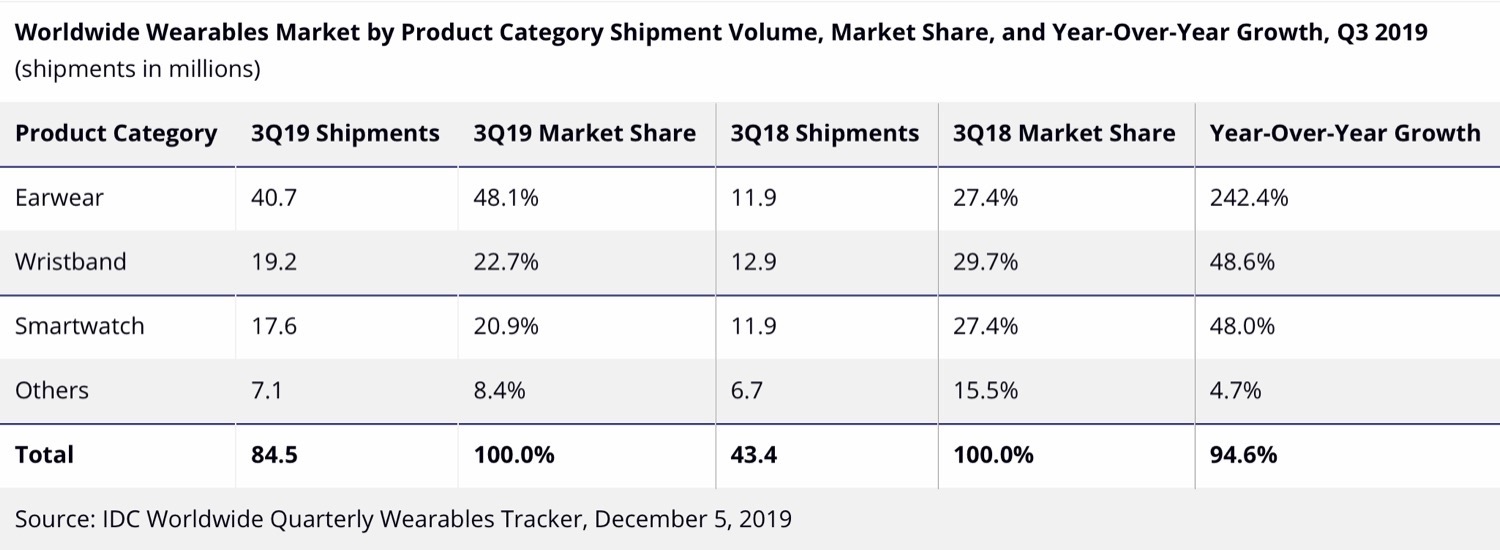The image size is (1500, 550).
Task: Click Smartwatch's 17.6 shipments value
Action: pyautogui.click(x=273, y=326)
